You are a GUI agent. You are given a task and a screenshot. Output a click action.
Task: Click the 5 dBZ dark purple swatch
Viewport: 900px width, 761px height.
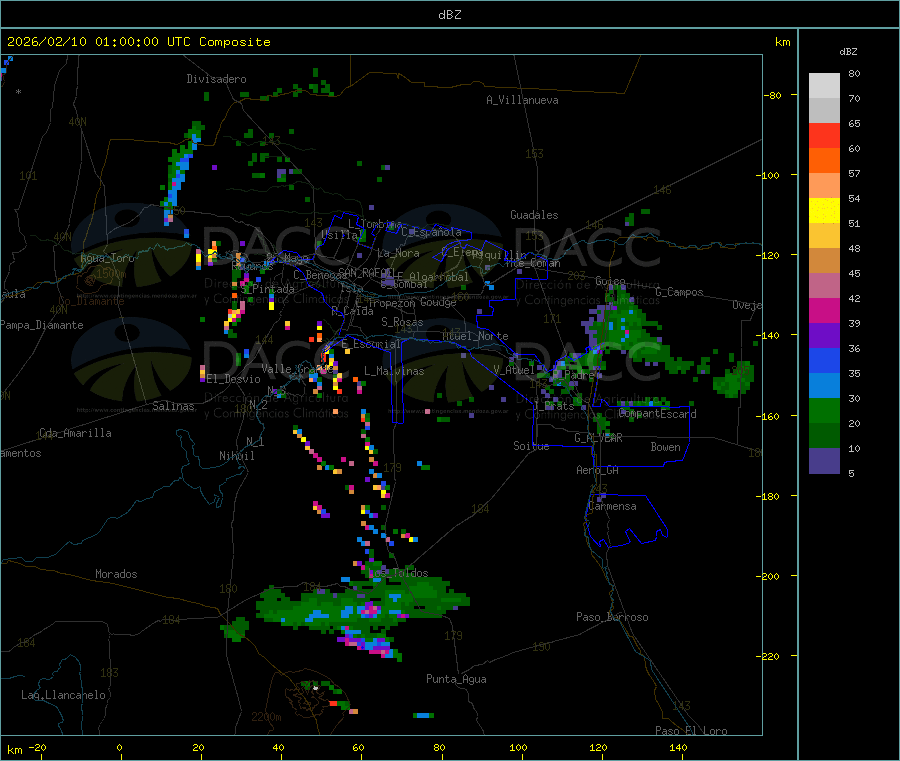[824, 461]
